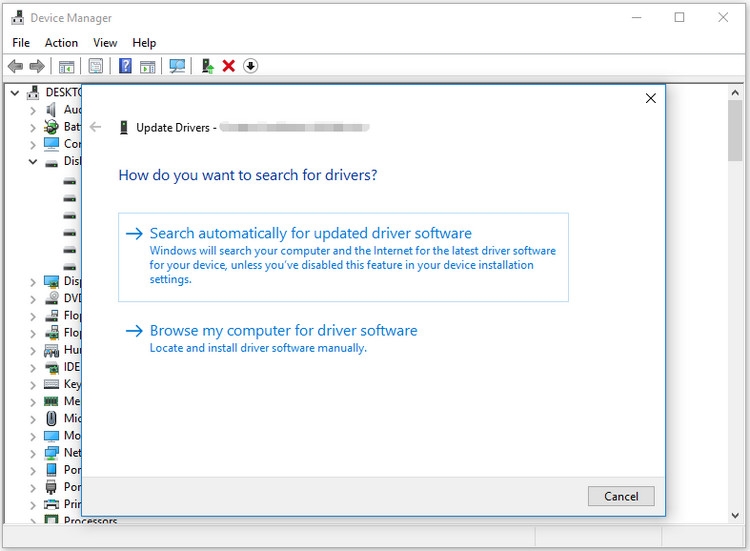Click the Back arrow in Device Manager toolbar
The image size is (750, 551).
click(15, 66)
